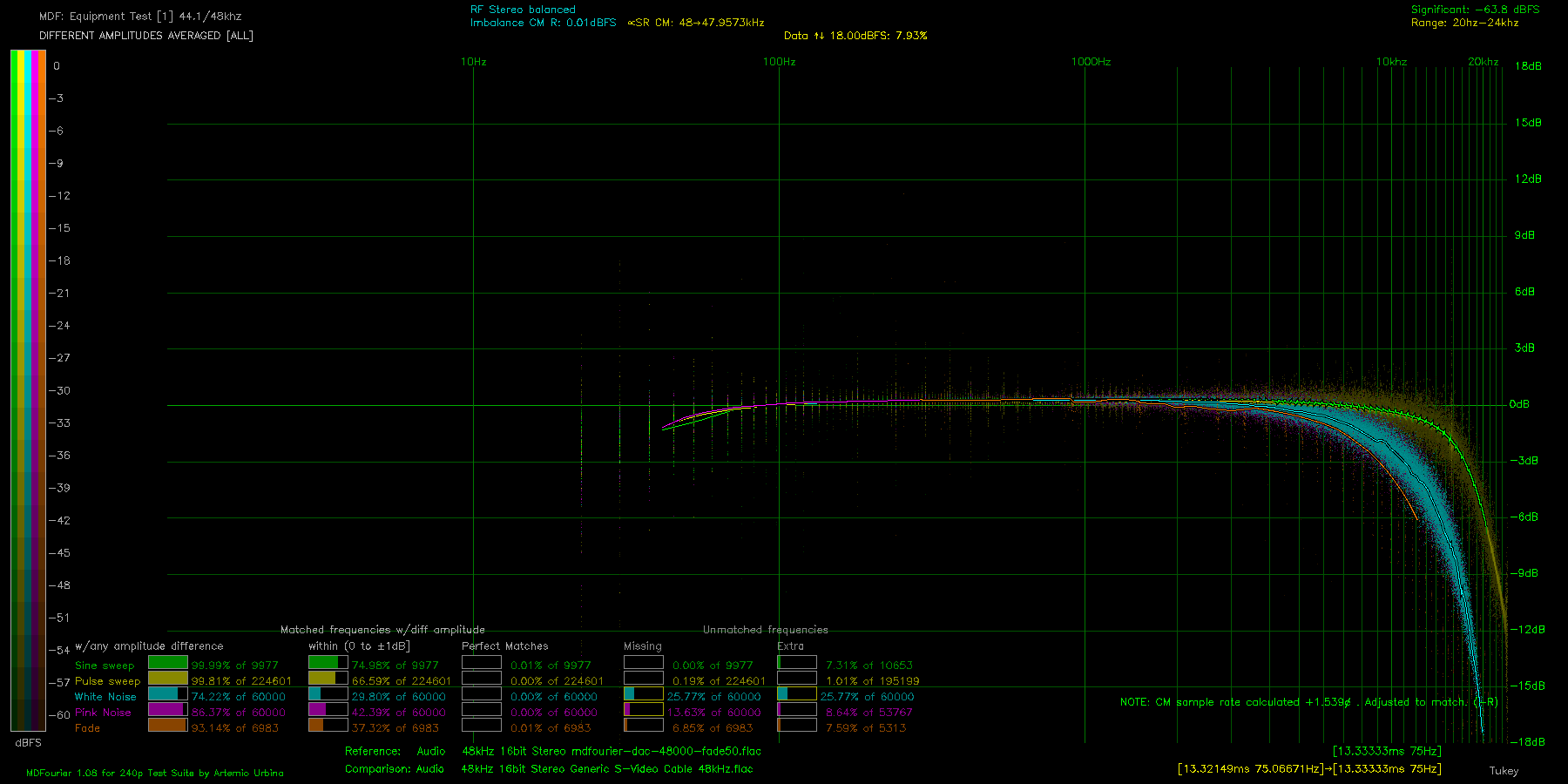
Task: Click the White Noise Missing bar
Action: click(x=644, y=694)
